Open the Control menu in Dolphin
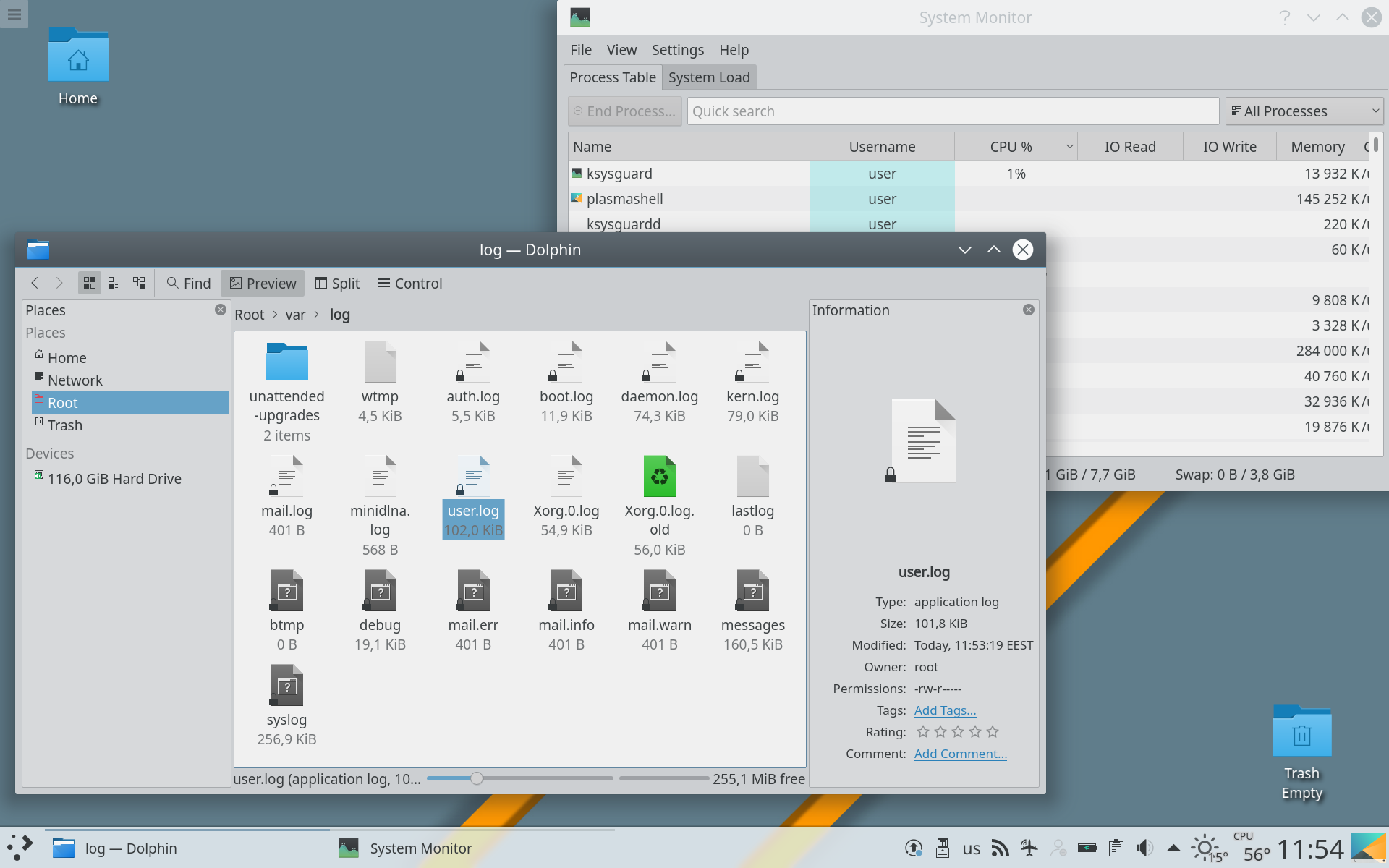1389x868 pixels. coord(410,283)
